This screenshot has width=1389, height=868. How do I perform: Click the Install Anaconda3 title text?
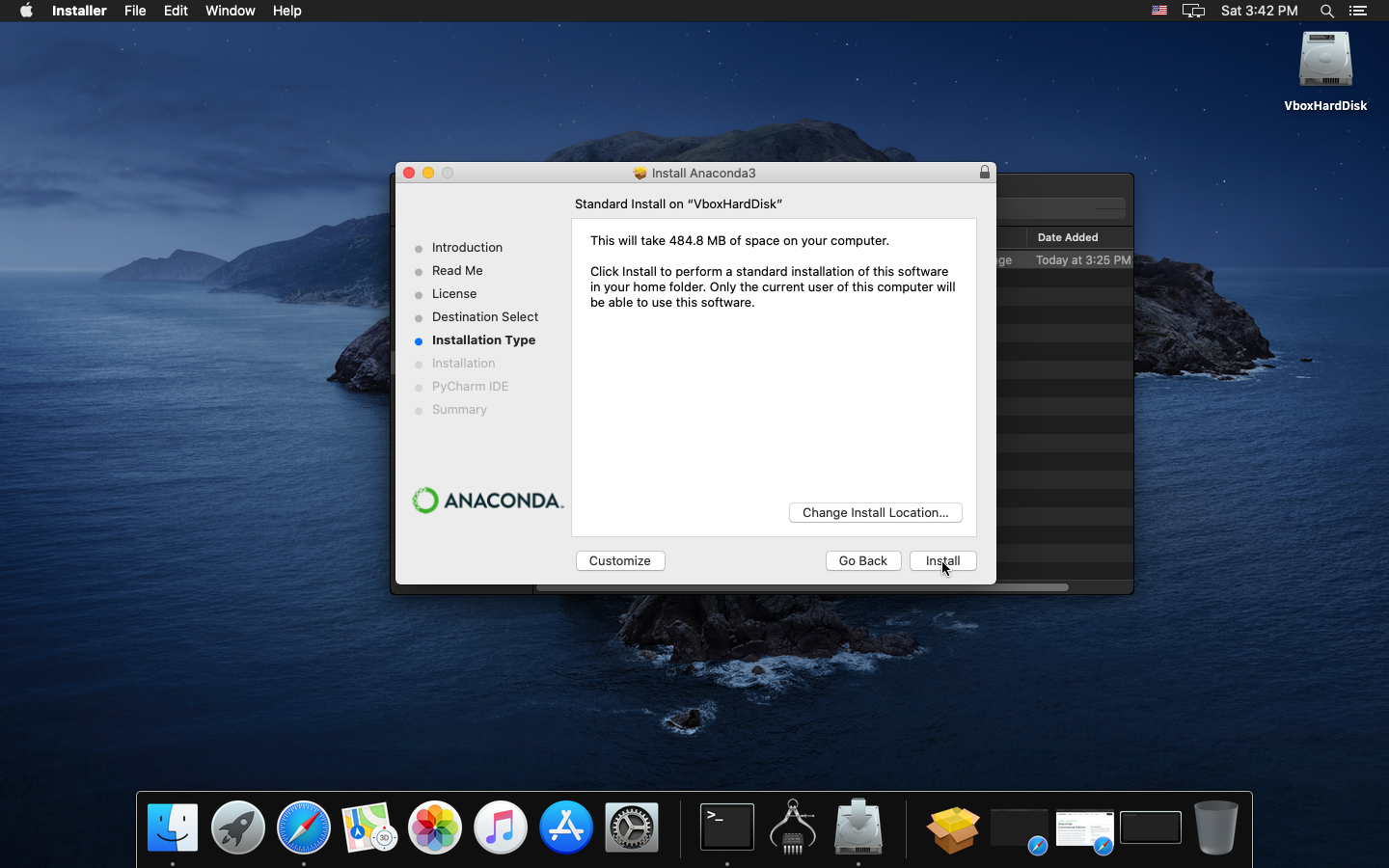coord(703,173)
